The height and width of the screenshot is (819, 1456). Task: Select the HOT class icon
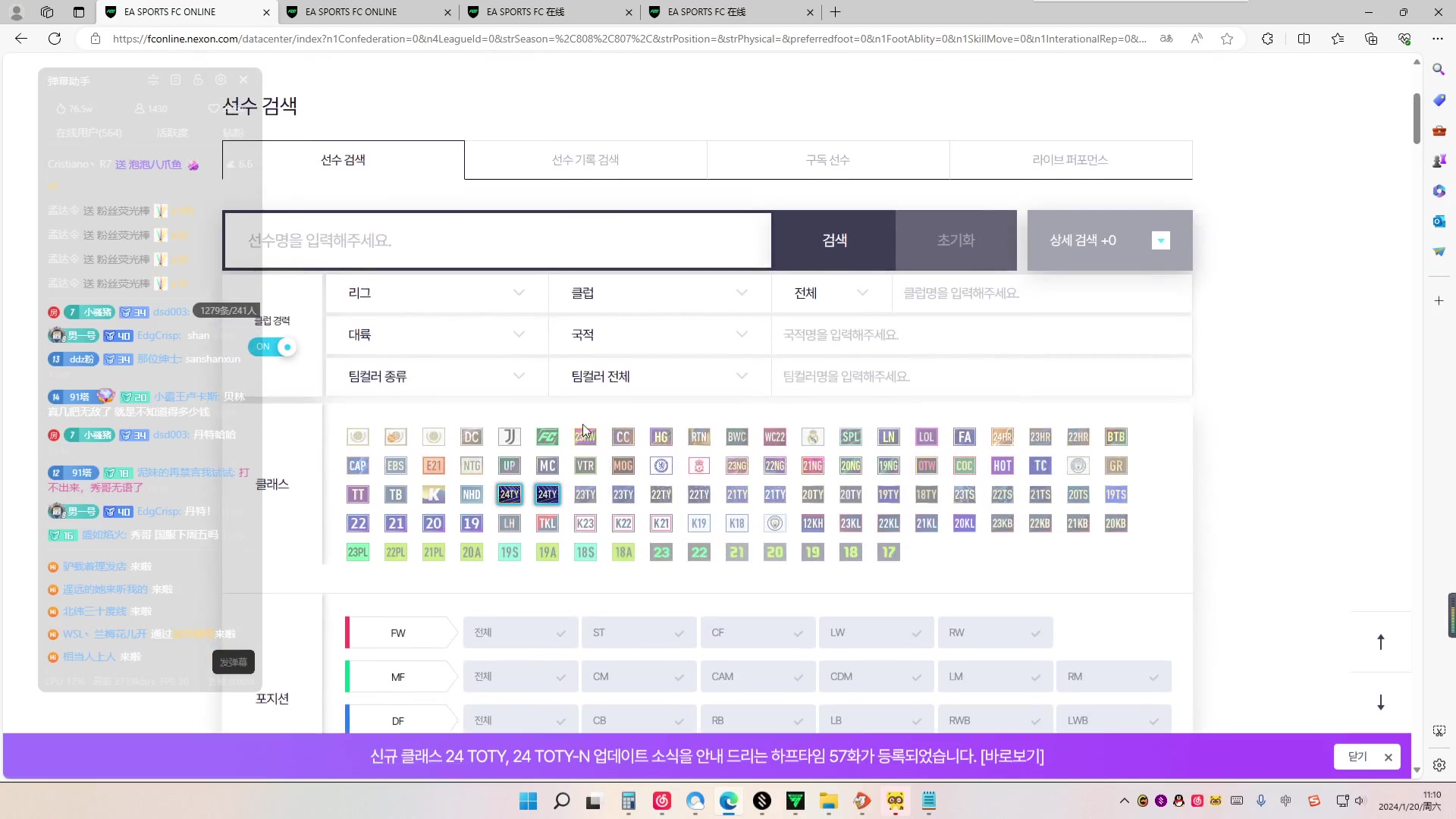1003,466
